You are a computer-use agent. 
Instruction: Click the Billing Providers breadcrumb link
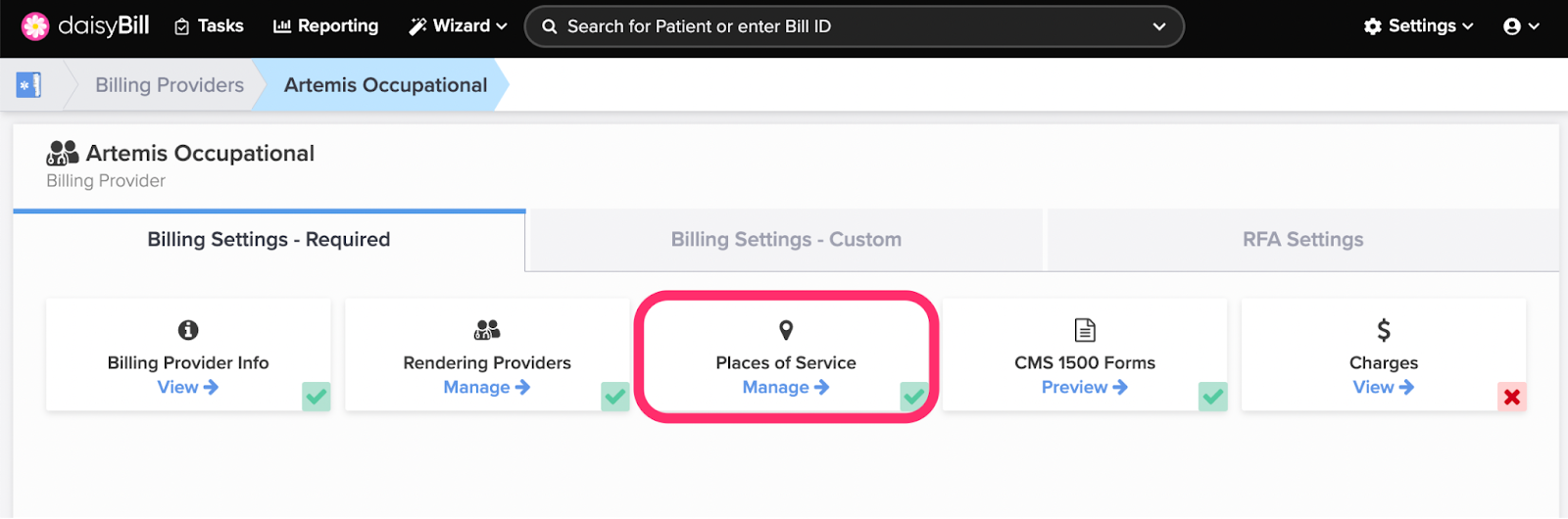170,85
